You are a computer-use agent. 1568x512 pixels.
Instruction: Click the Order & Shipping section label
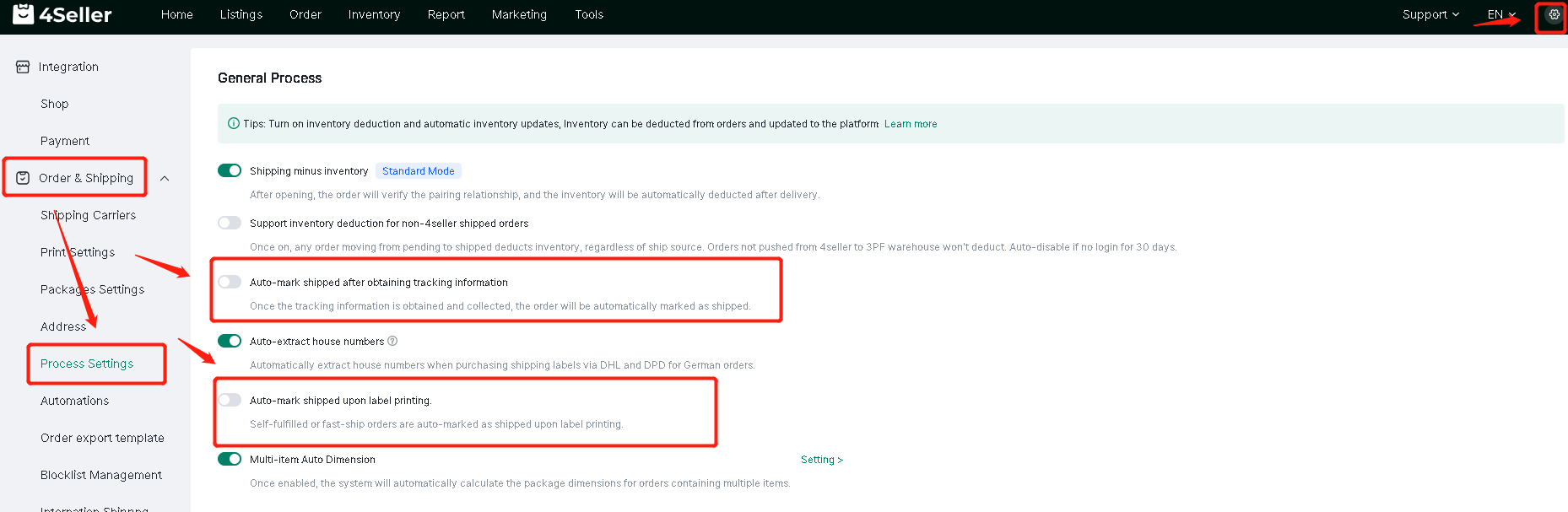coord(86,178)
